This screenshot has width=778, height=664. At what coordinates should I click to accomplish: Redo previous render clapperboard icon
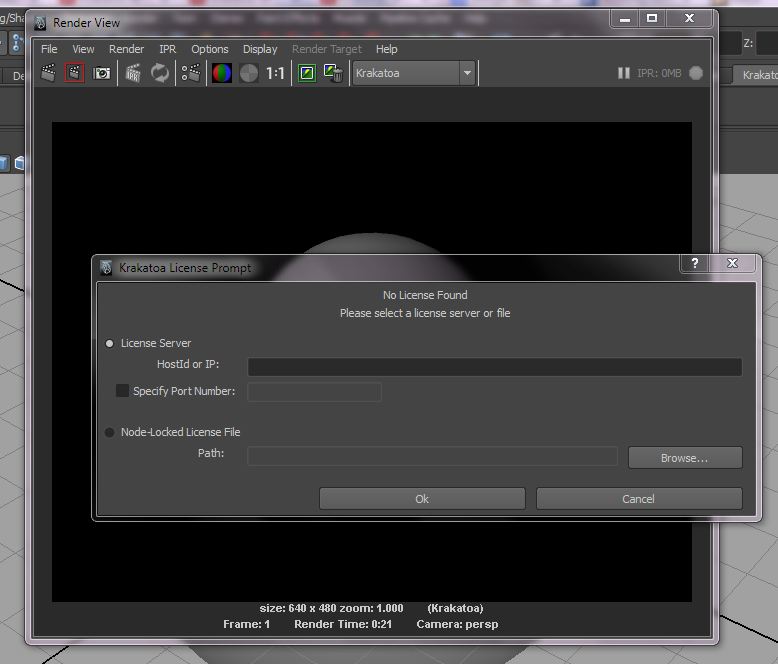point(48,73)
